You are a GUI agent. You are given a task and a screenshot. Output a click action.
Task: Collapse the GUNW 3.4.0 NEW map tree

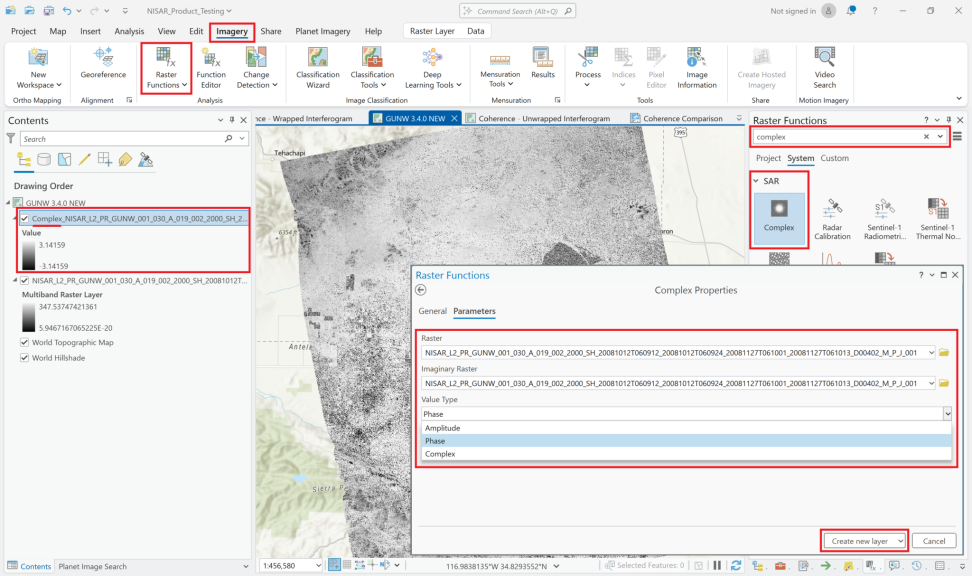pyautogui.click(x=9, y=203)
